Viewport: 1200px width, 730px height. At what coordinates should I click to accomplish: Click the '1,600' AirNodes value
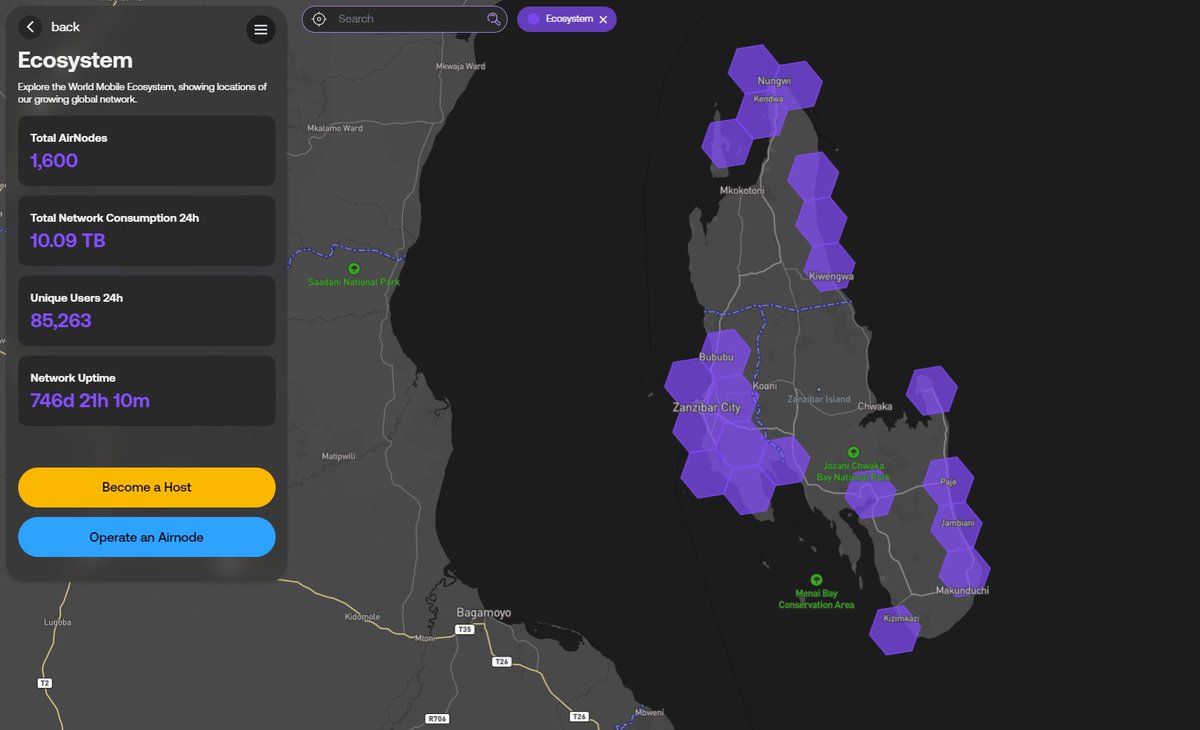(x=54, y=161)
